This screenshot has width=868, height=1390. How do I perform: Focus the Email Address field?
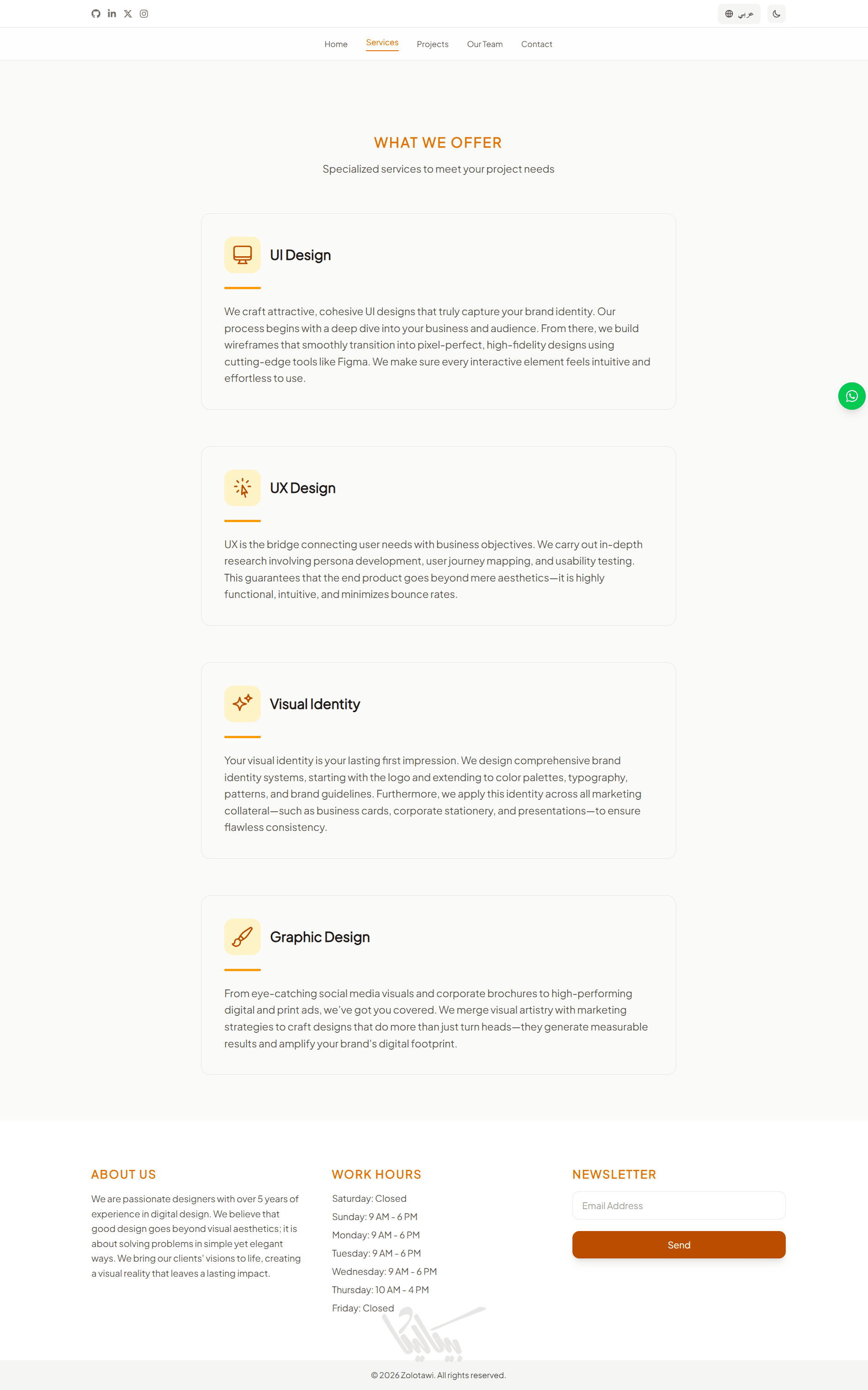(x=678, y=1205)
